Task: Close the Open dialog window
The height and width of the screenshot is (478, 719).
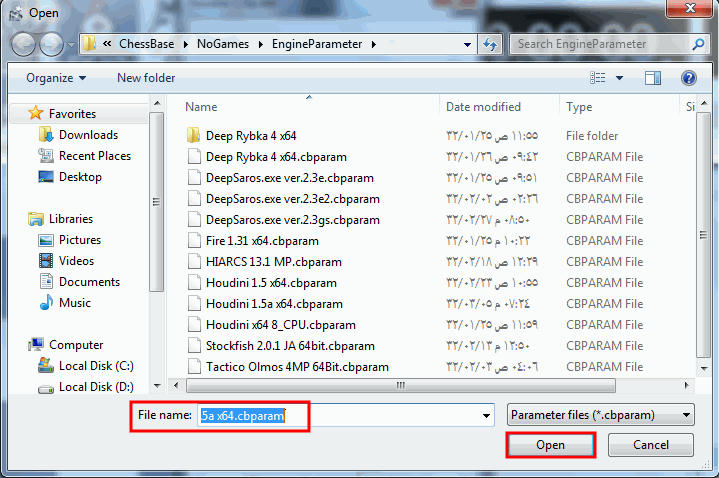Action: [689, 8]
